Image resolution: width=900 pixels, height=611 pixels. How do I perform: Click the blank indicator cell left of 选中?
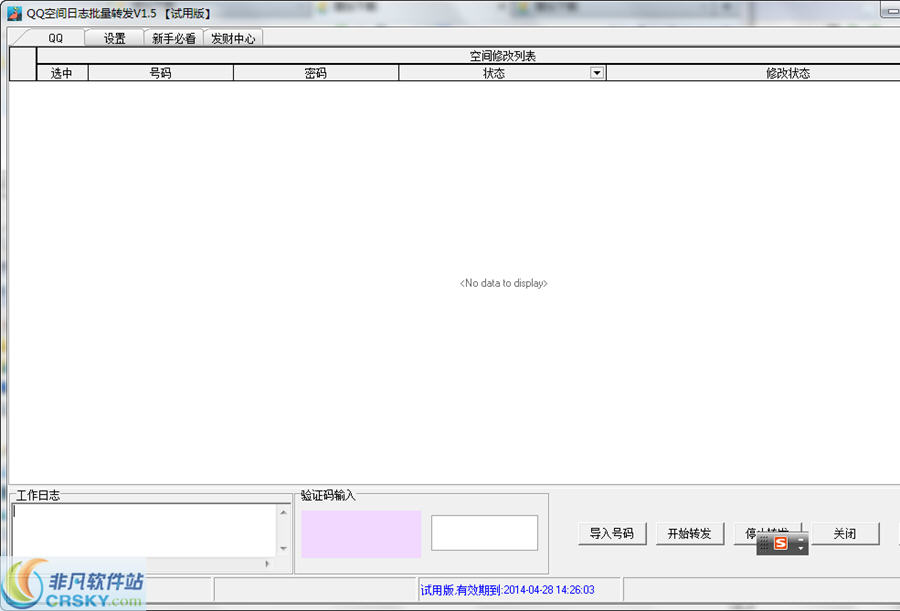coord(23,64)
